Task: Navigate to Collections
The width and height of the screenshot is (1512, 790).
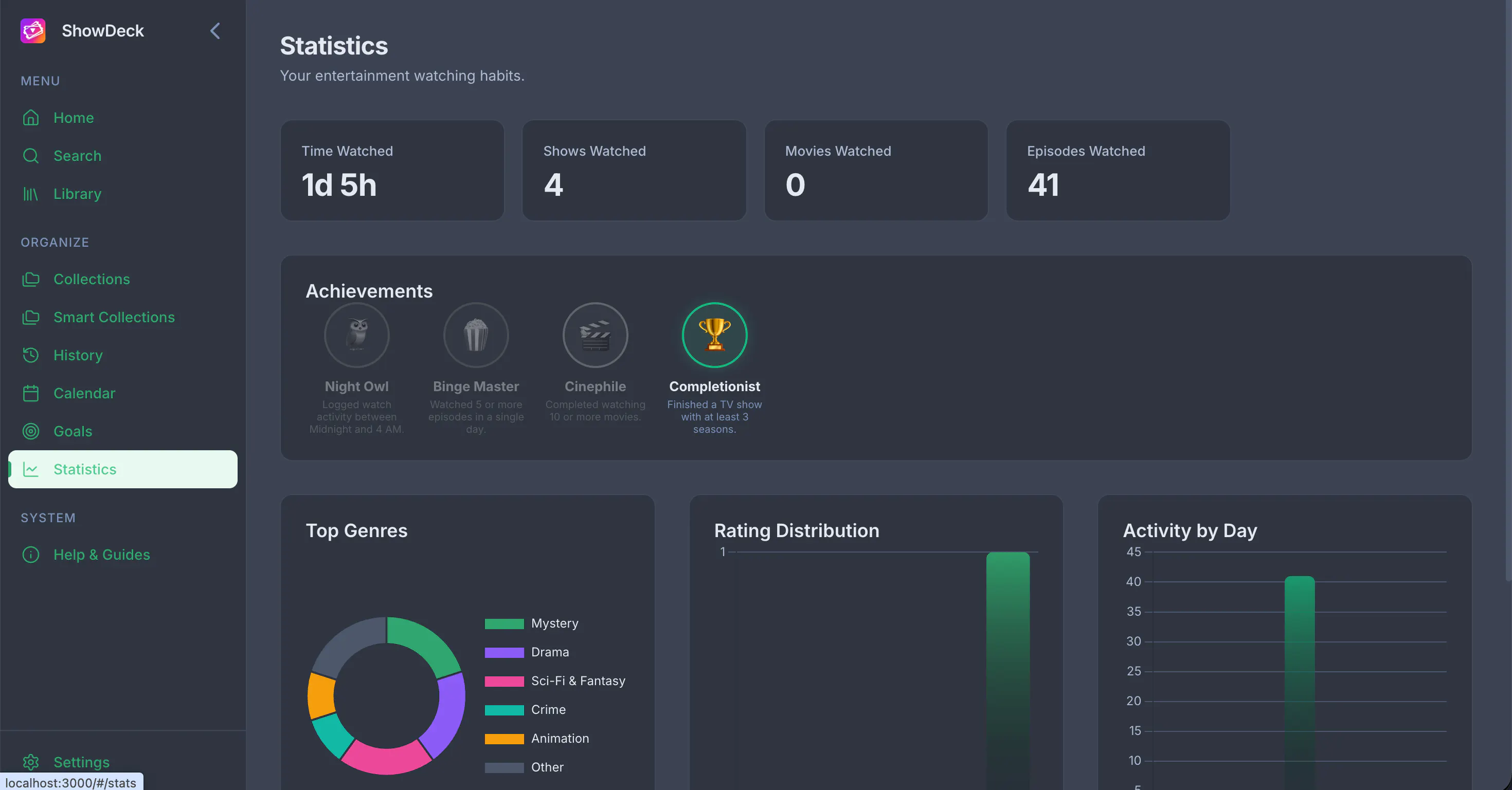Action: click(x=123, y=279)
